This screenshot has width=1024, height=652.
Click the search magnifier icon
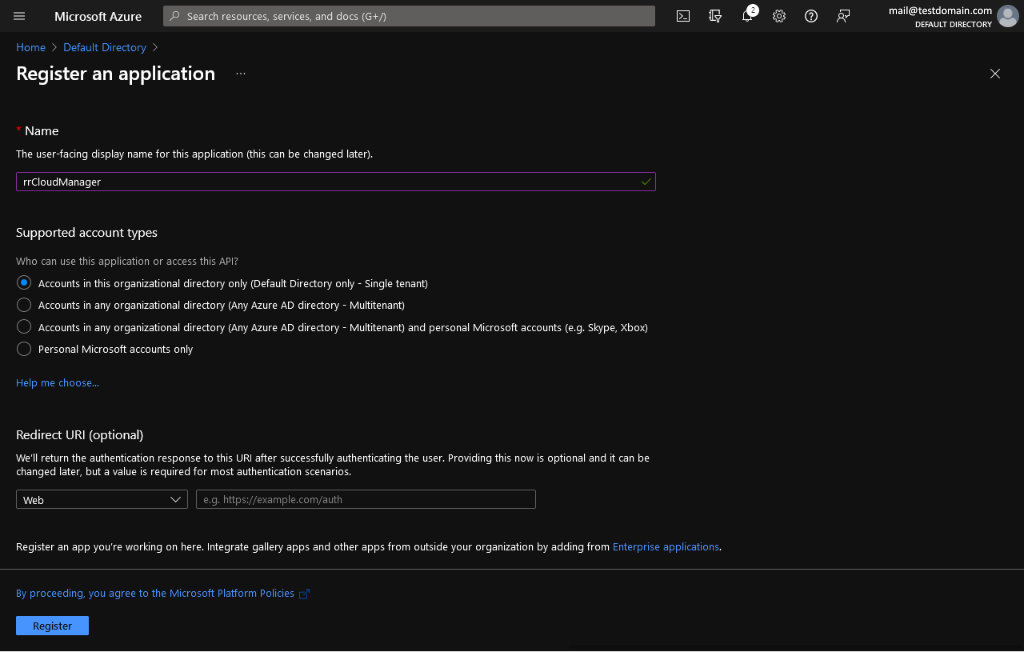click(x=174, y=16)
